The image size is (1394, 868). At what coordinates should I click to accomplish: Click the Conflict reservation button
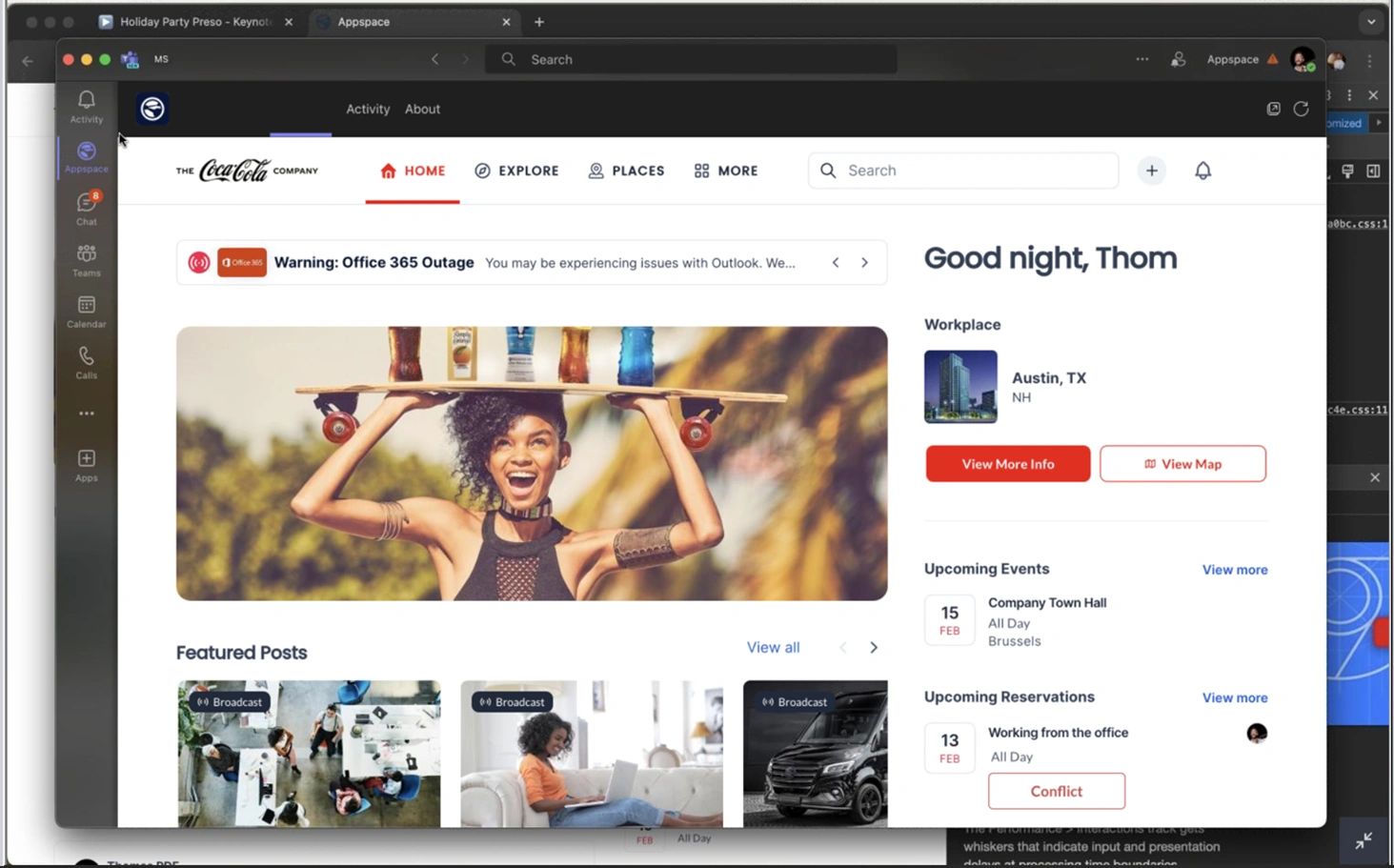coord(1056,791)
